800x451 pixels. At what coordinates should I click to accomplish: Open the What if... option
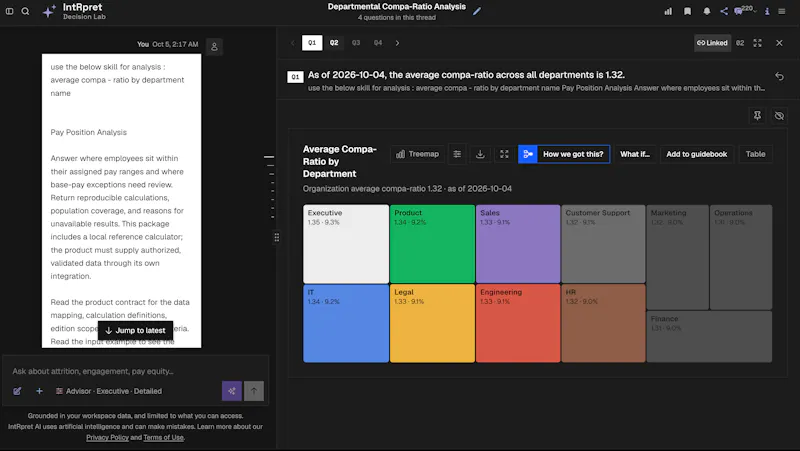click(x=635, y=154)
